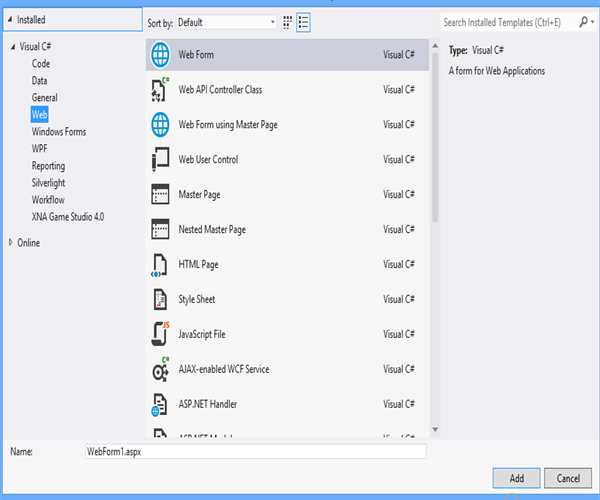Click the Add button

pos(516,478)
